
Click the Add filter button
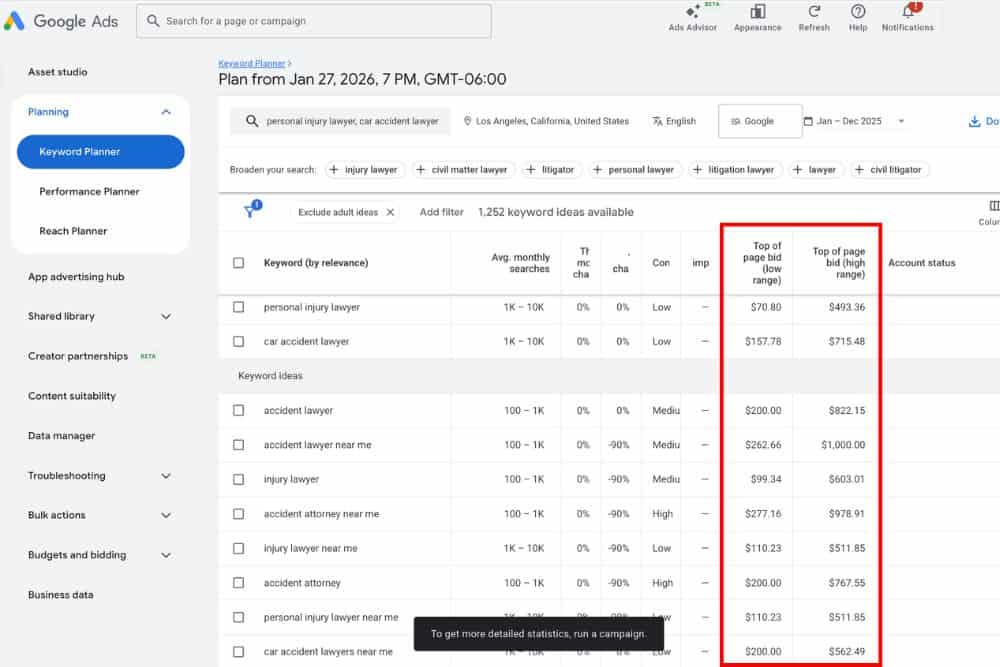[441, 212]
